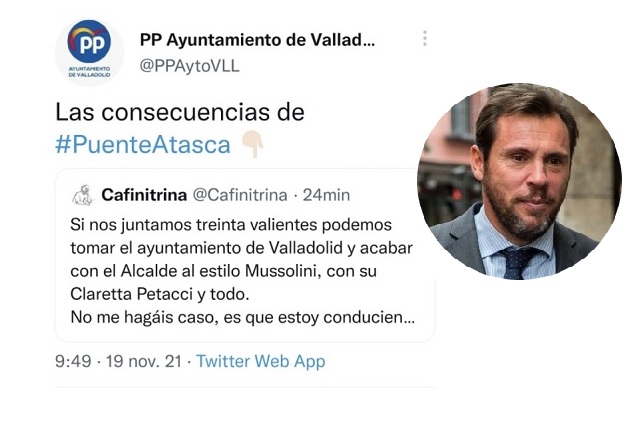Click the bold Cafinitrina display name
This screenshot has height=426, width=640.
click(x=144, y=194)
